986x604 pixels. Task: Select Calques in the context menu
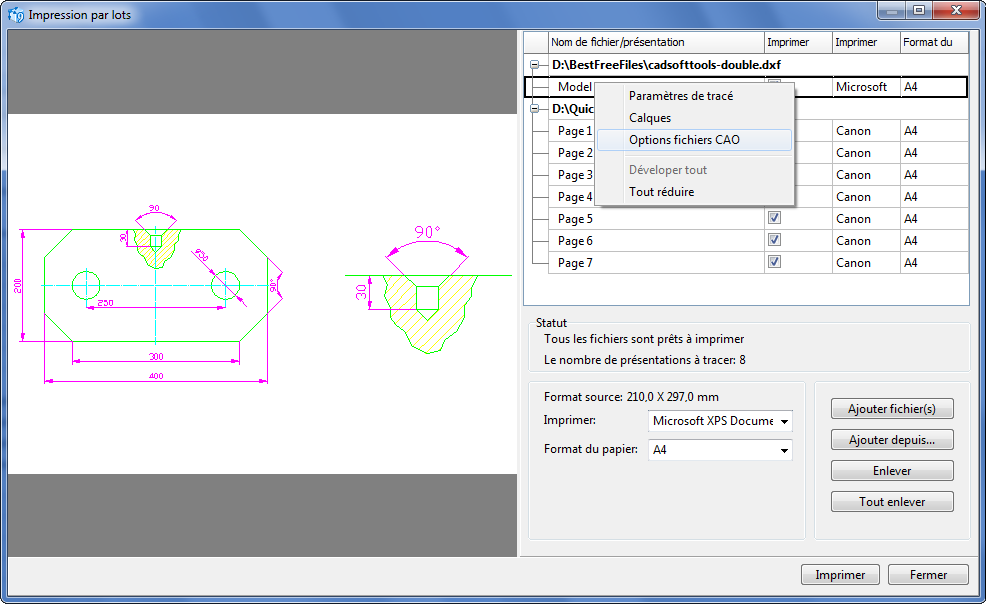(x=650, y=118)
